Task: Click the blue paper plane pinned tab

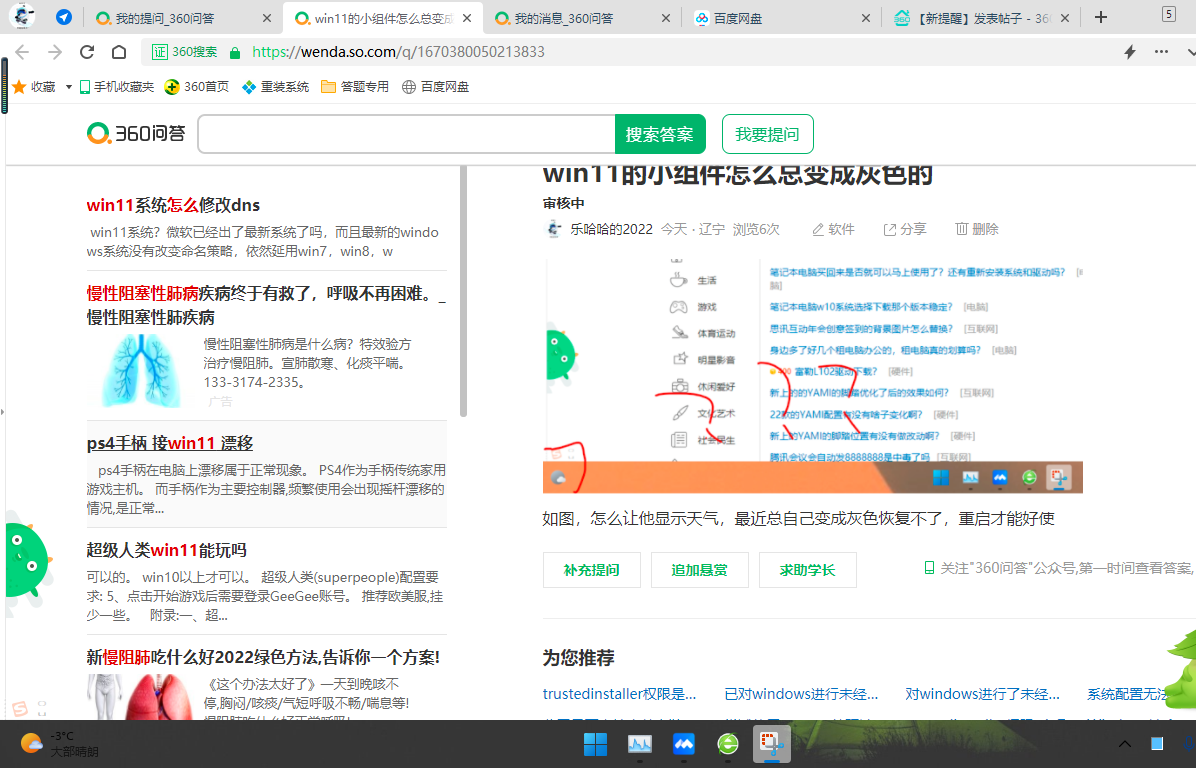Action: pos(64,17)
